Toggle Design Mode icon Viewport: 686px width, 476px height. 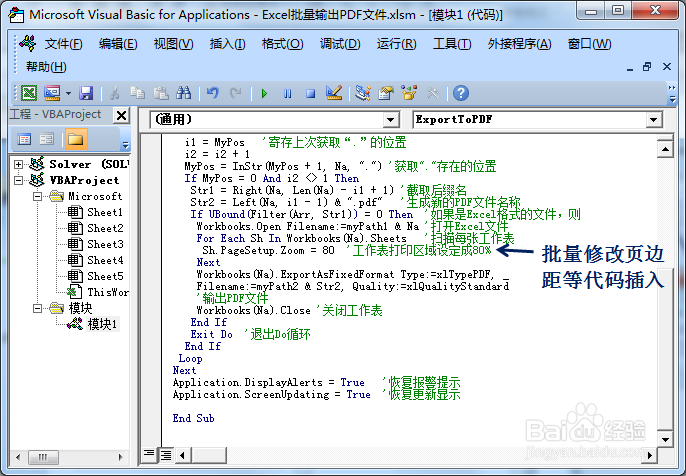334,93
